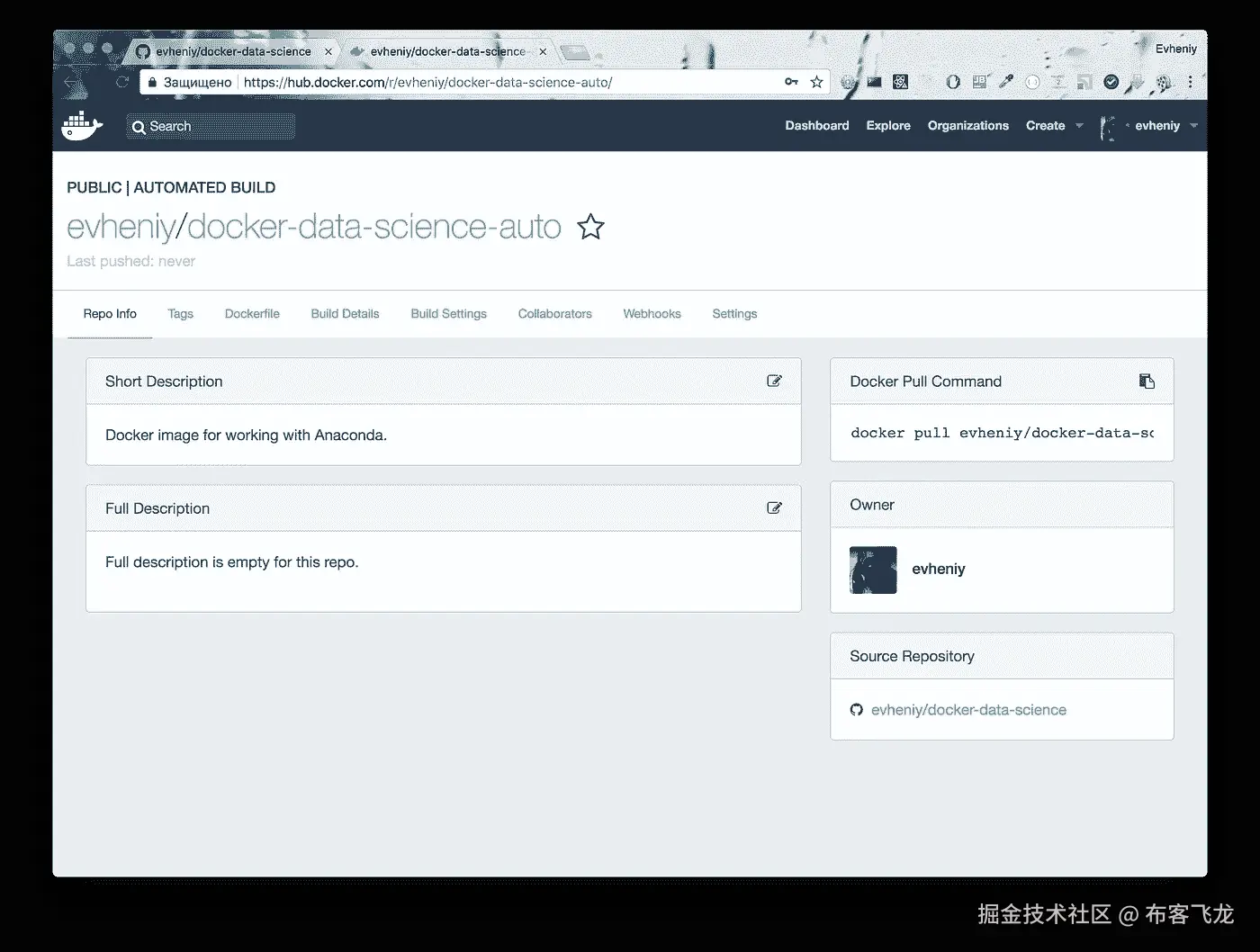Open the repository Settings tab

click(734, 314)
